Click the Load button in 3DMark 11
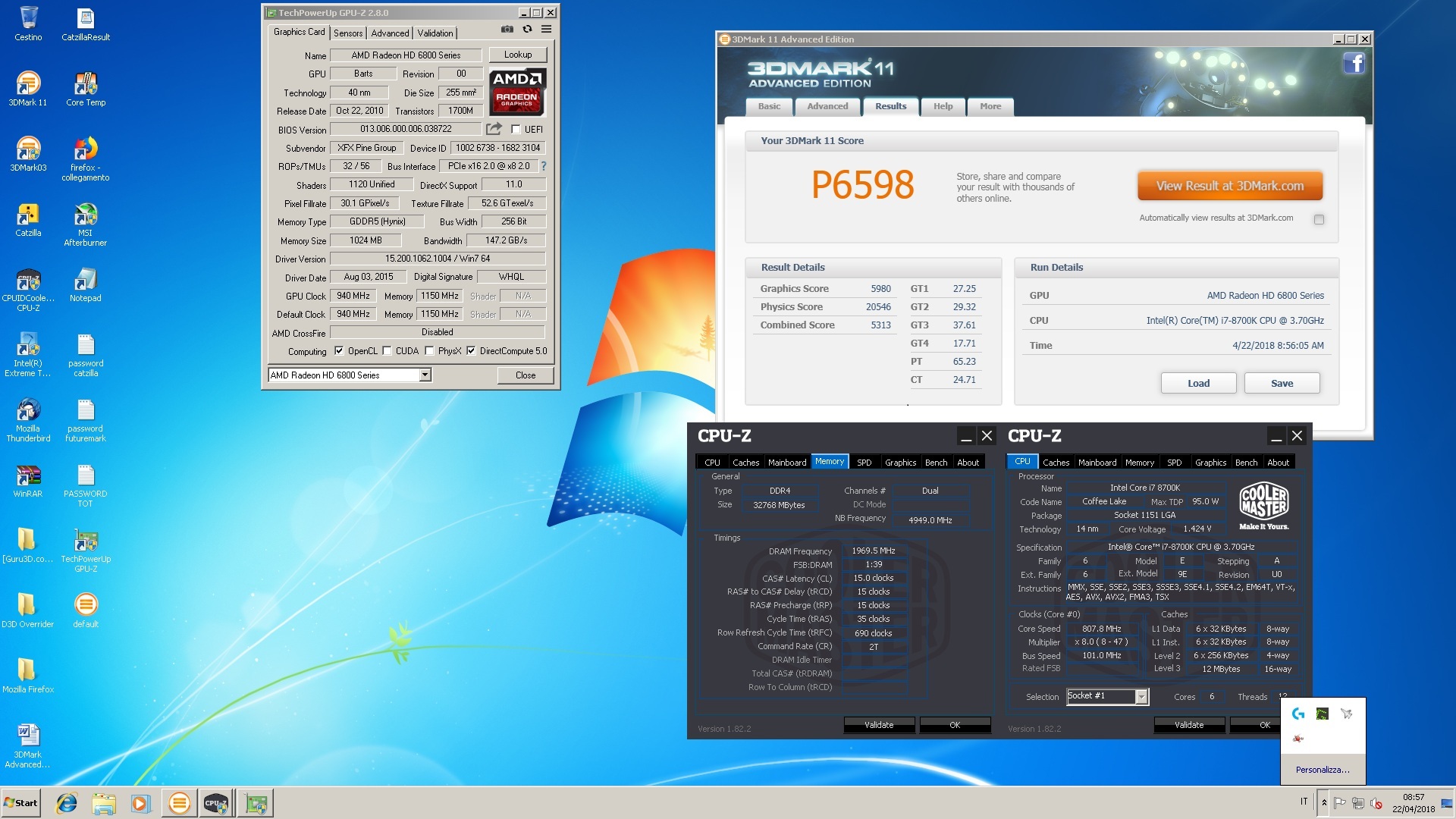The image size is (1456, 819). click(x=1198, y=383)
